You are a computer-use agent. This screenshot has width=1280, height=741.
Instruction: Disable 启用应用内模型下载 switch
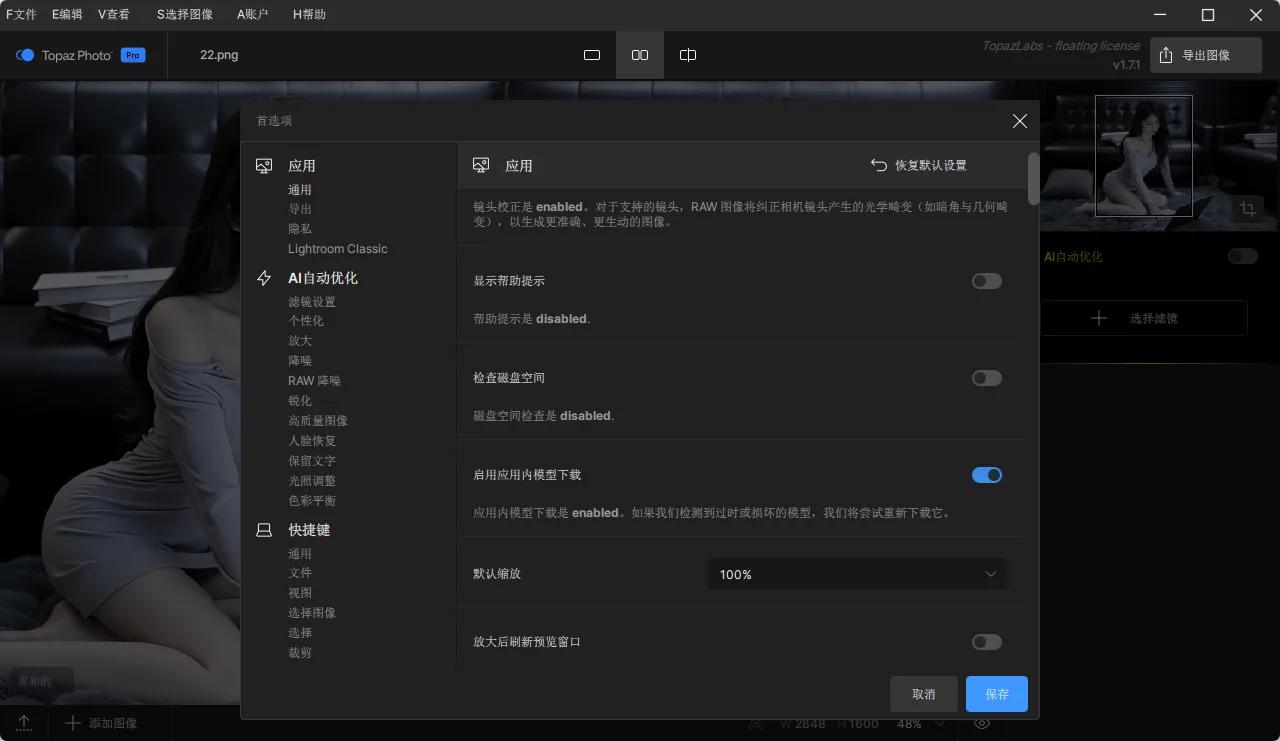point(987,475)
